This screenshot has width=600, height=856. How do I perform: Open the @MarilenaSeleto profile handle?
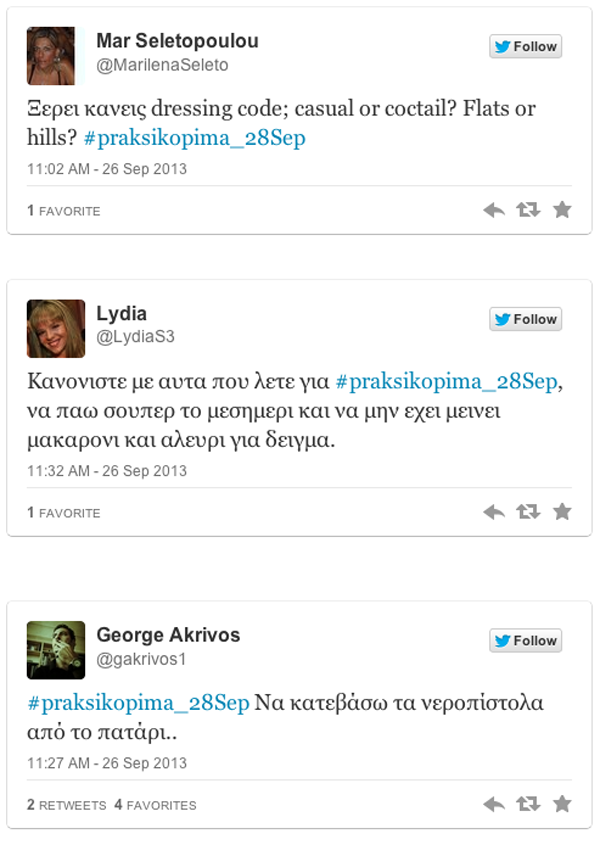(162, 65)
